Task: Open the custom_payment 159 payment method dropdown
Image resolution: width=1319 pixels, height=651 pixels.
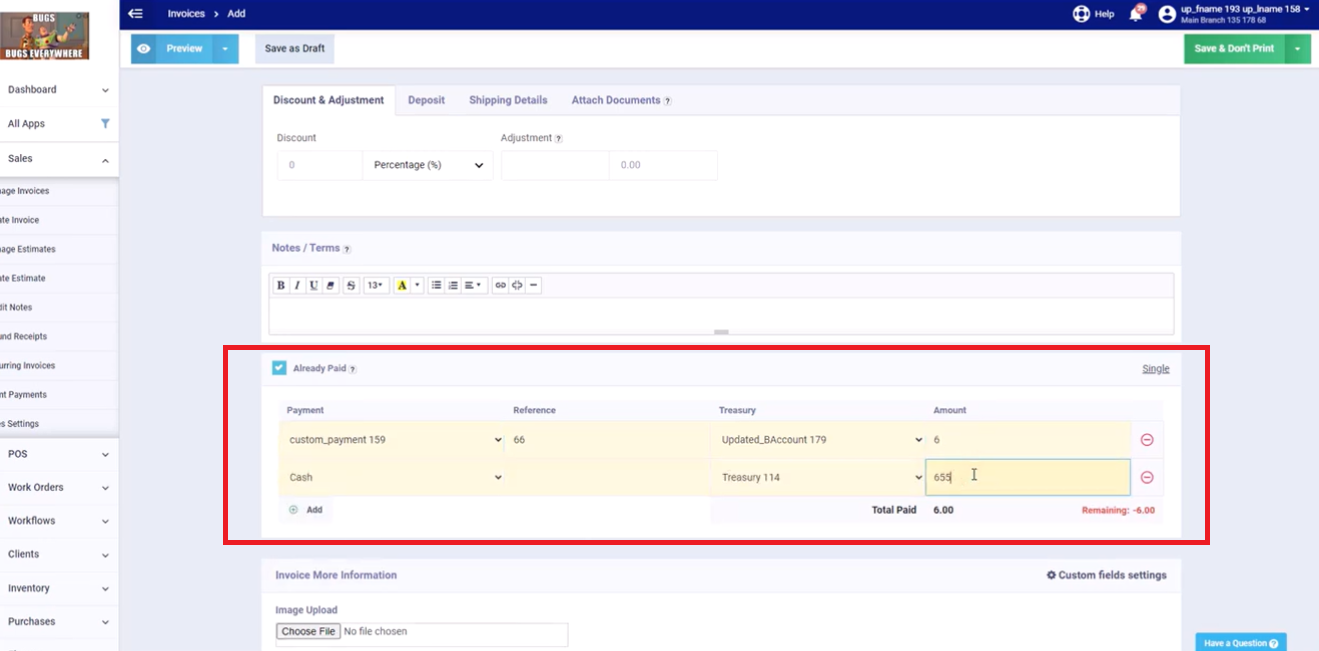Action: [x=393, y=440]
